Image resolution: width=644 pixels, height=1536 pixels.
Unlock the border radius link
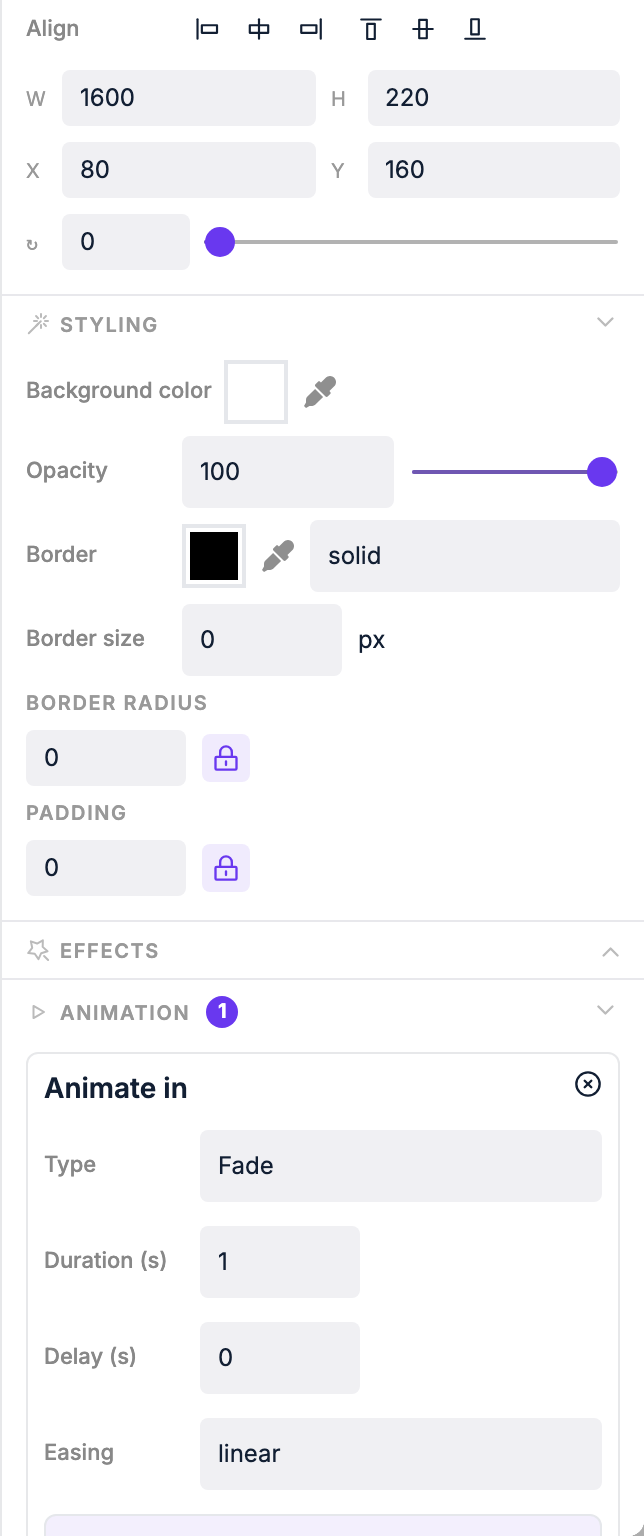(x=225, y=758)
